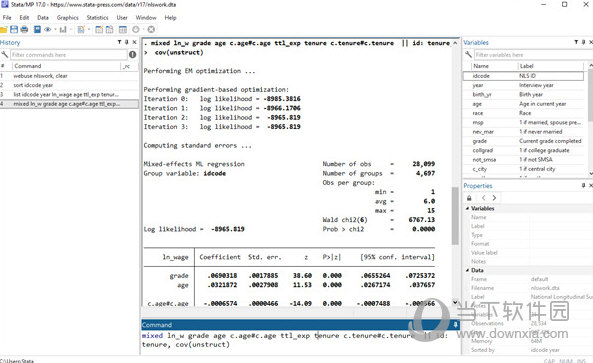Image resolution: width=593 pixels, height=363 pixels.
Task: Click the Break stop toolbar icon
Action: [x=151, y=29]
